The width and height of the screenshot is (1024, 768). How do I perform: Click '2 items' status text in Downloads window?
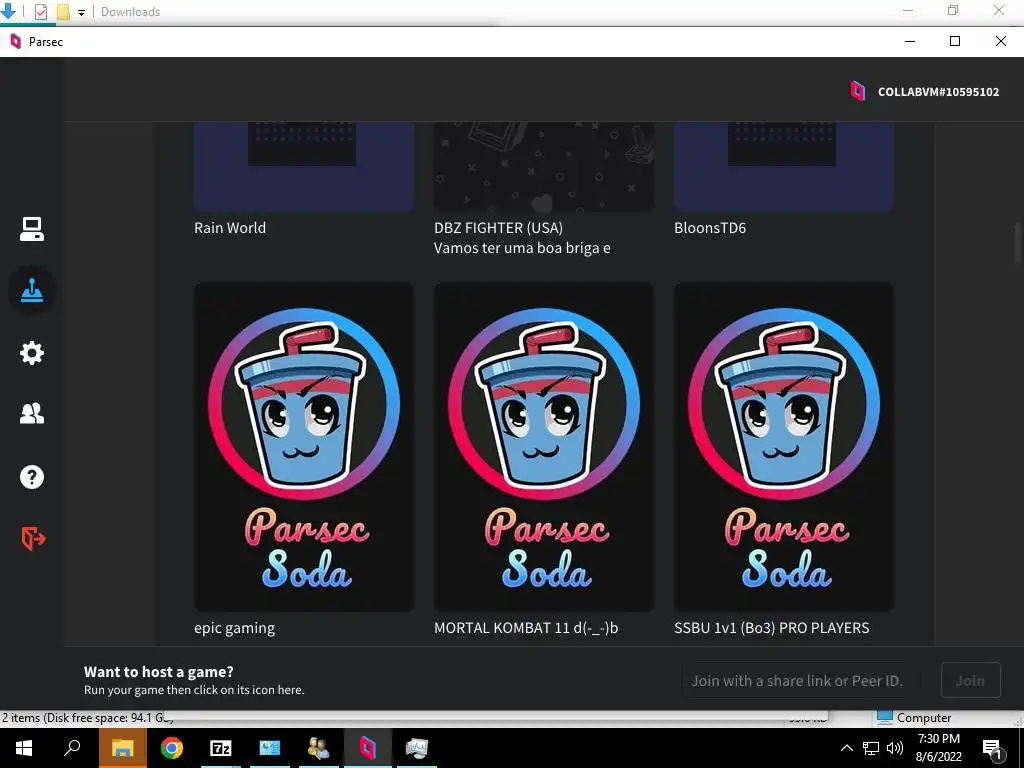21,718
